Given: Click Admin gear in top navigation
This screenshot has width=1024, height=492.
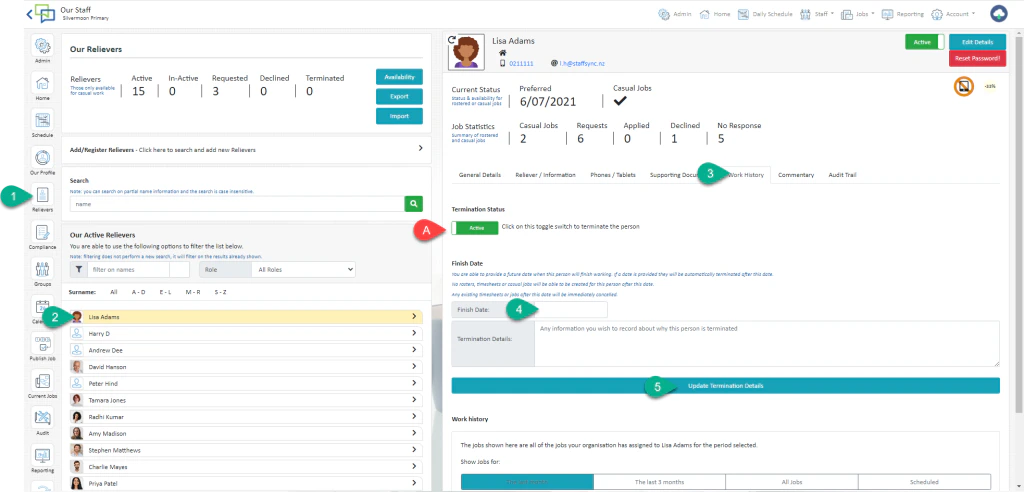Looking at the screenshot, I should [675, 14].
